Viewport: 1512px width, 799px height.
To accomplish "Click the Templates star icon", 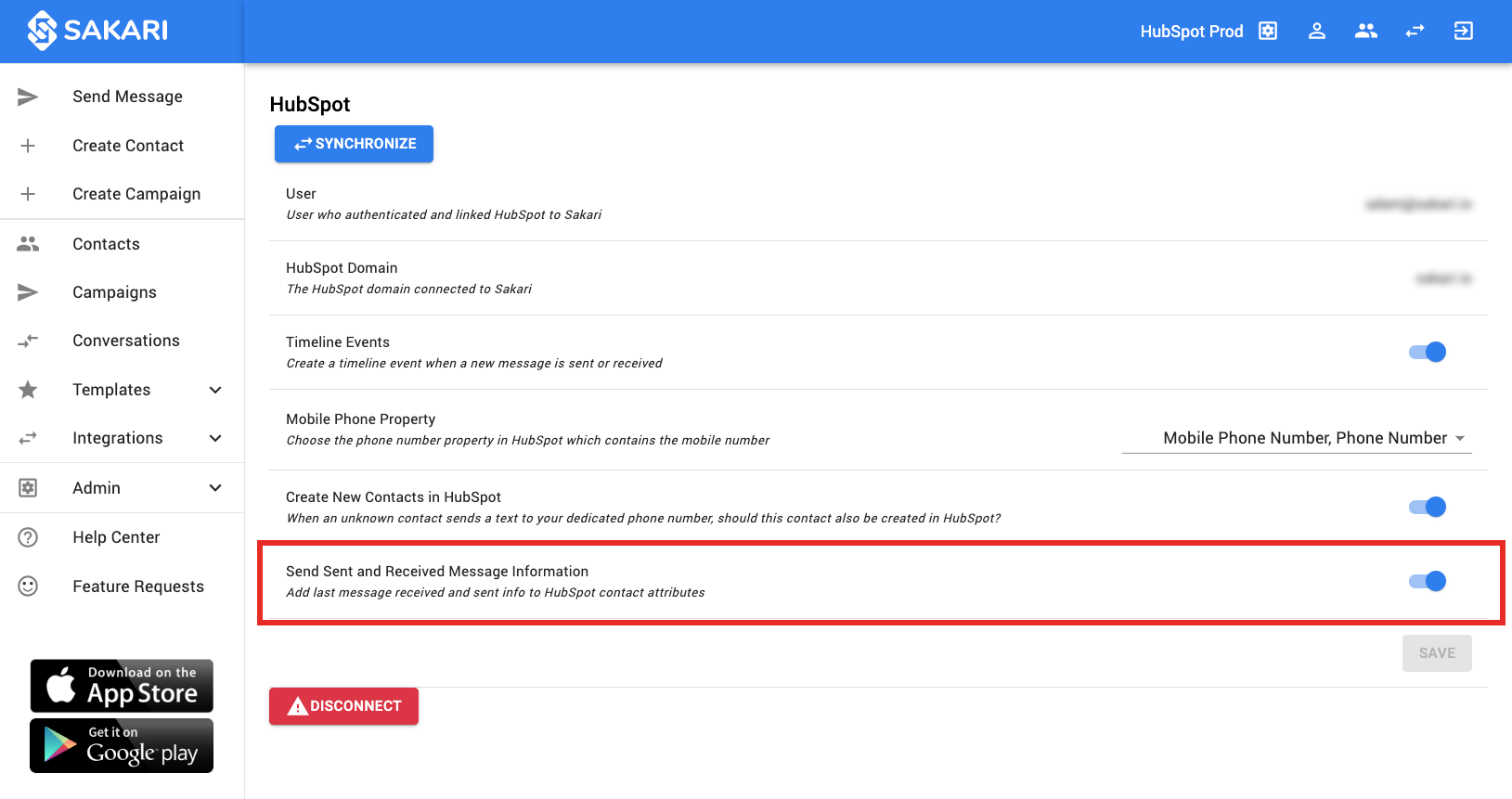I will pyautogui.click(x=28, y=390).
